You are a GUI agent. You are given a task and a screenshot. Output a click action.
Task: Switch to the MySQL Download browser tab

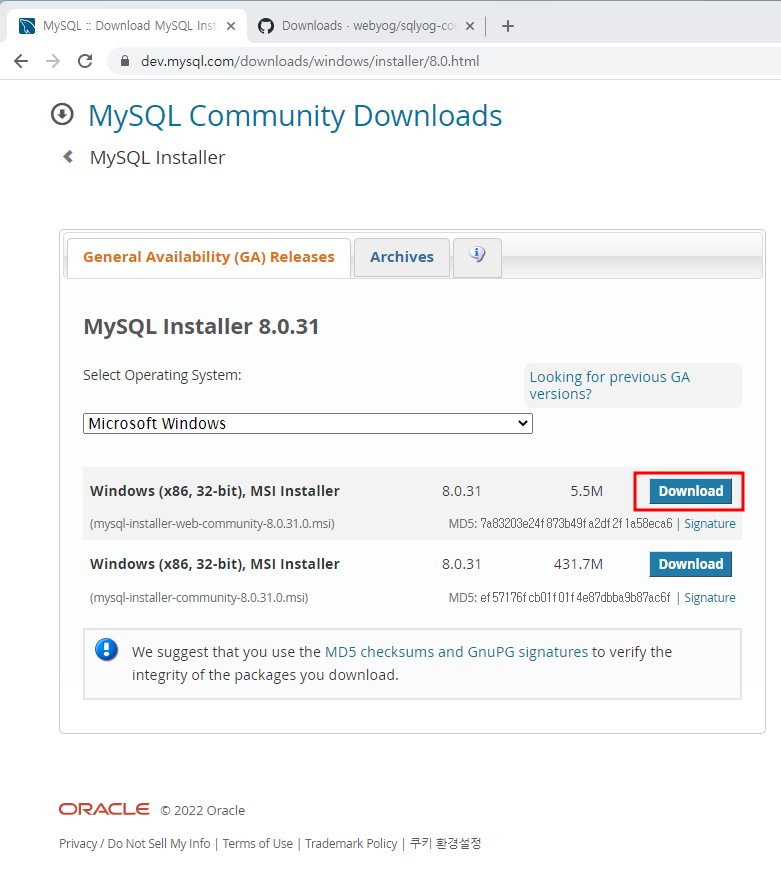point(127,26)
